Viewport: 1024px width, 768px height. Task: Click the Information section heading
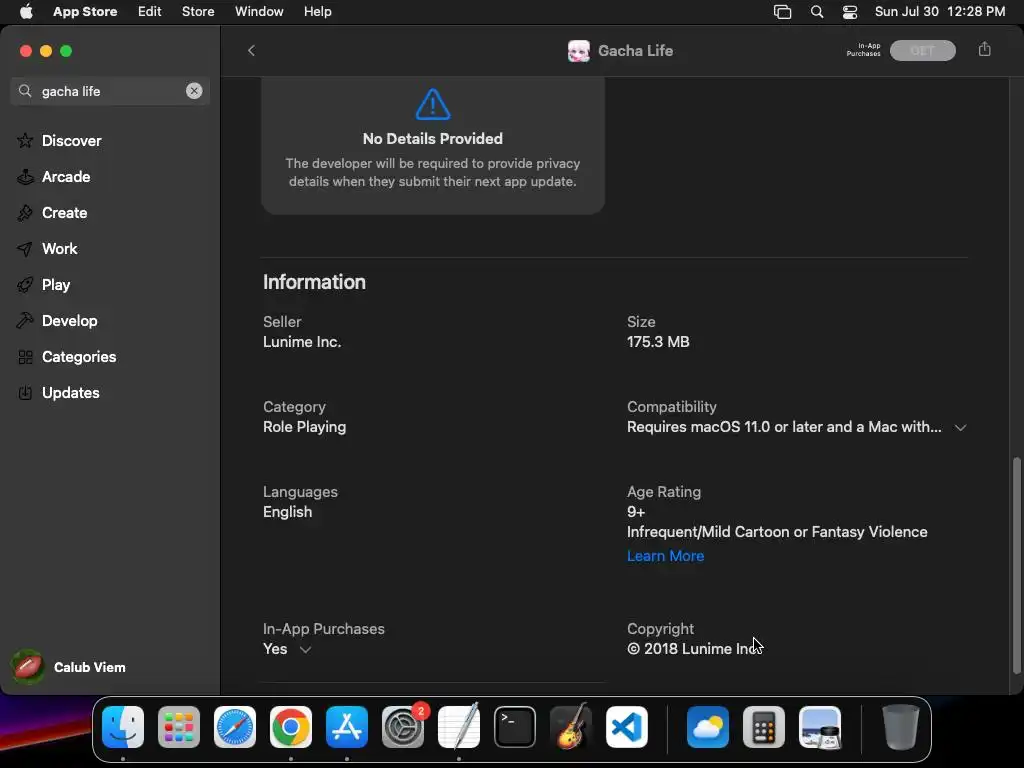coord(314,282)
